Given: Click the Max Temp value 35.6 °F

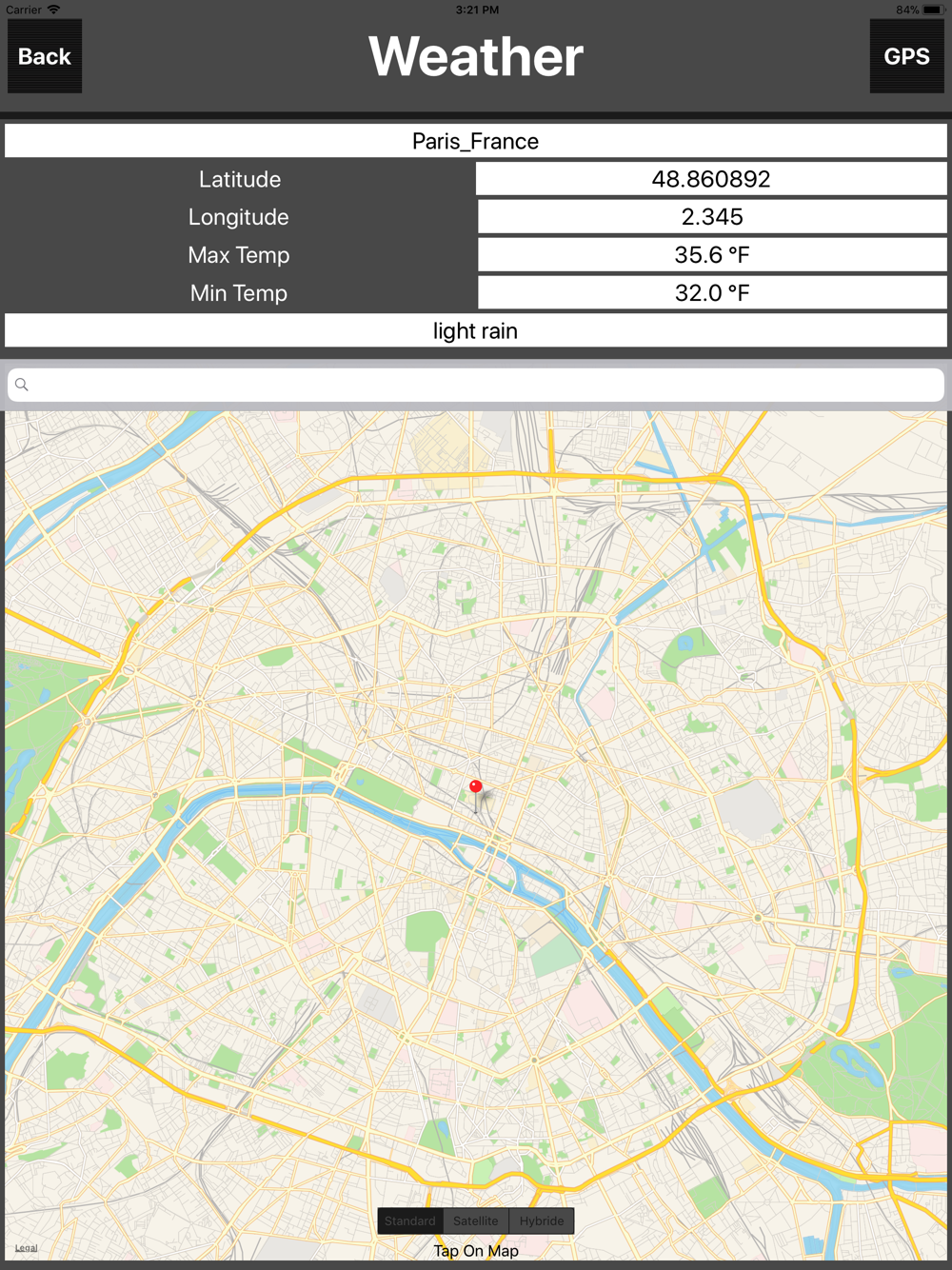Looking at the screenshot, I should click(x=712, y=255).
